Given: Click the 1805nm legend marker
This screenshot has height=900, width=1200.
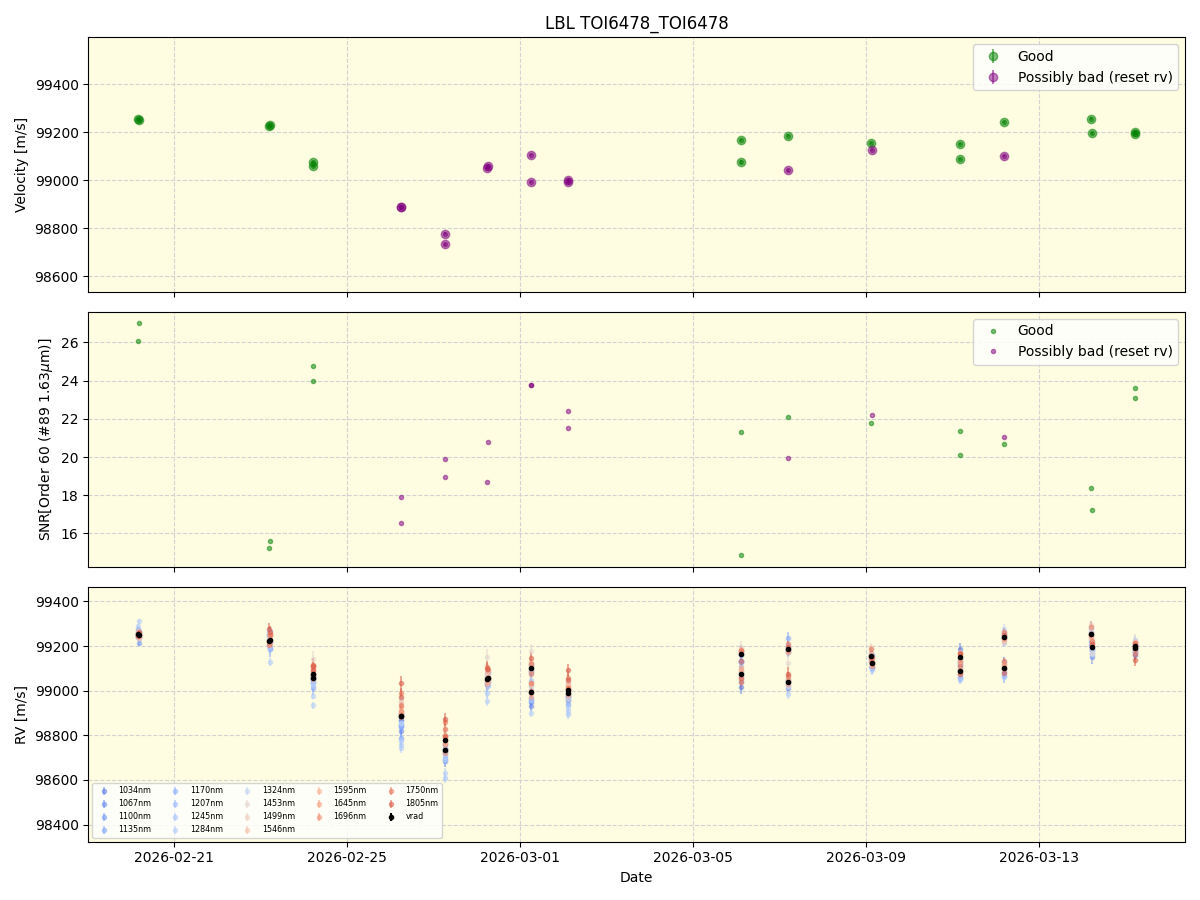Looking at the screenshot, I should (x=391, y=802).
